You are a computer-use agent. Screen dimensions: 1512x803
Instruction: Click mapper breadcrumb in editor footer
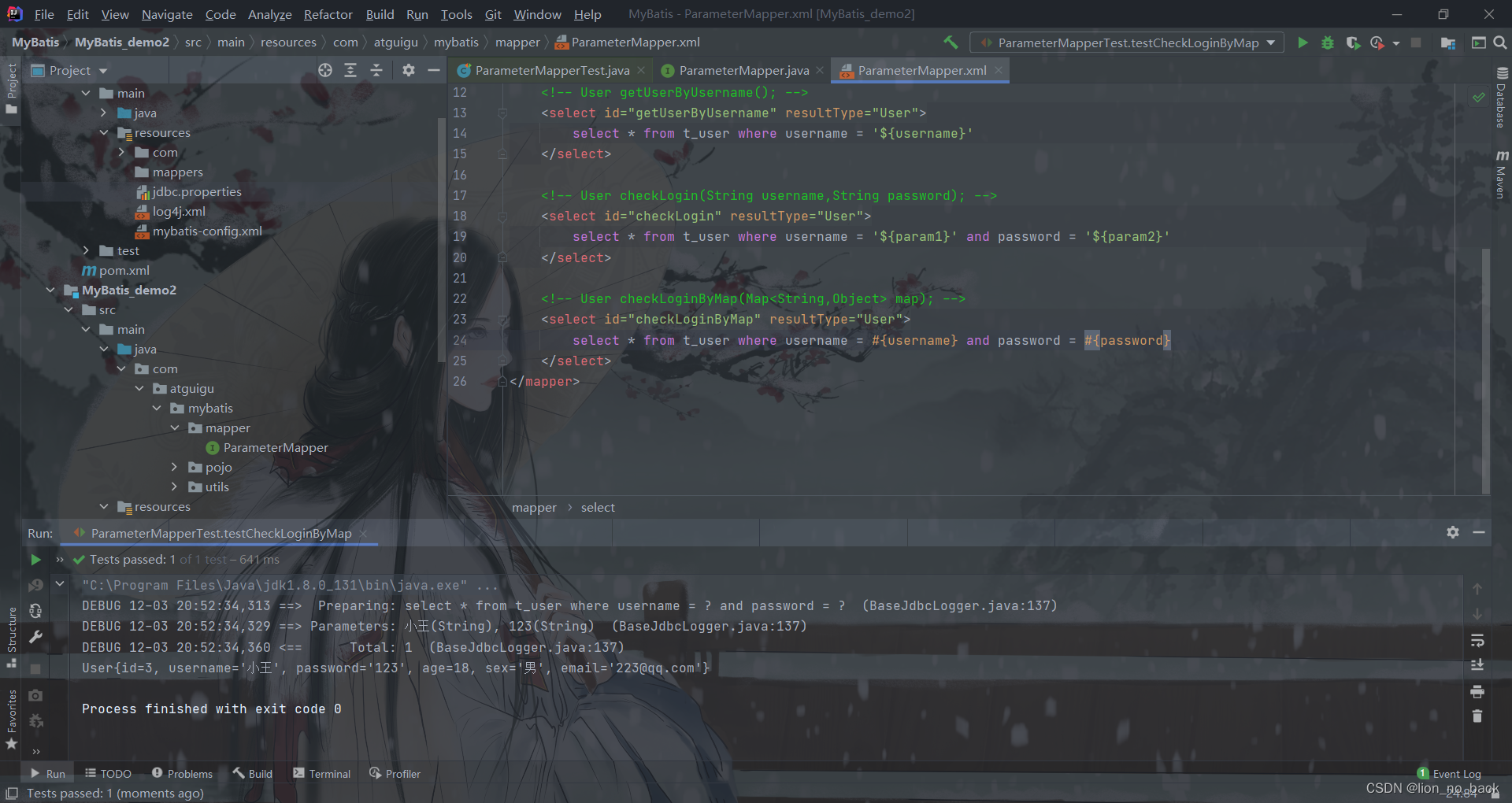tap(534, 508)
